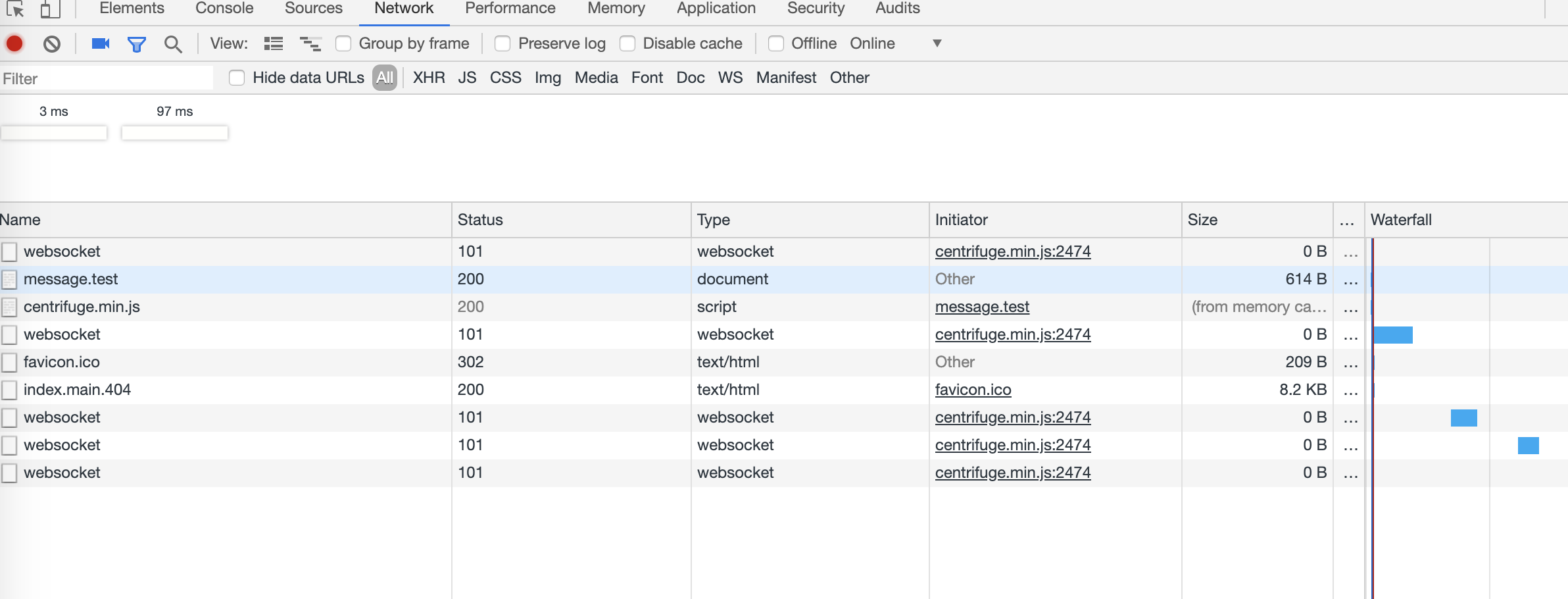
Task: Enable screenshot capture with the camera icon
Action: pos(99,43)
